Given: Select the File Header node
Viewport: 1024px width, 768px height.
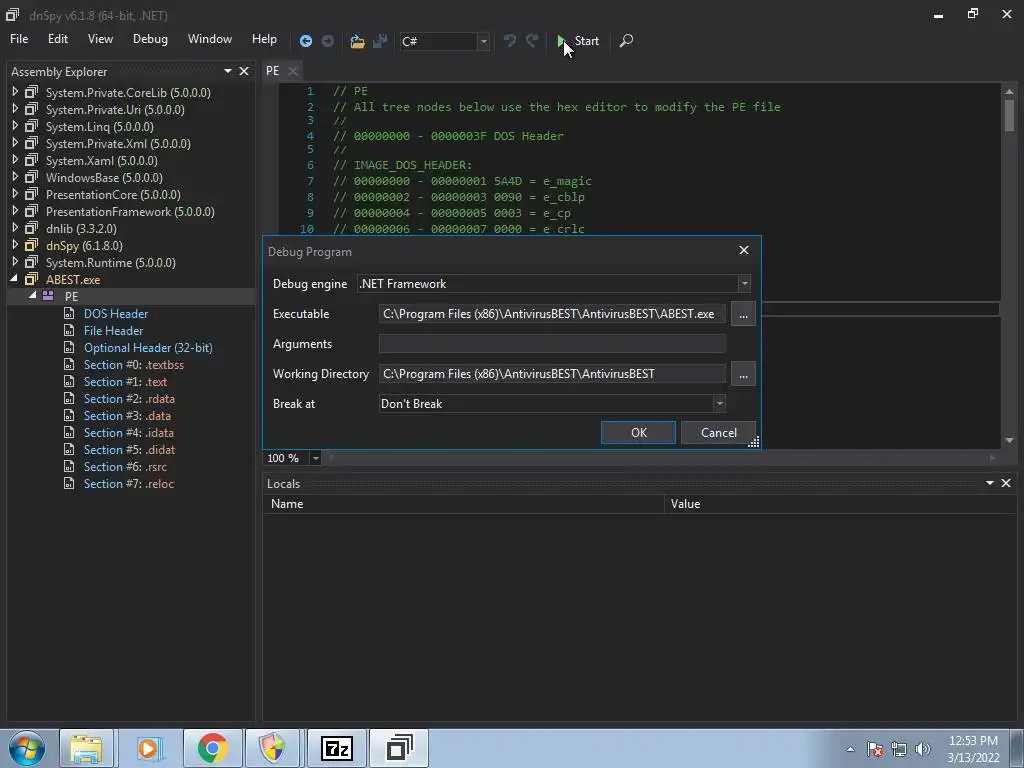Looking at the screenshot, I should coord(113,330).
